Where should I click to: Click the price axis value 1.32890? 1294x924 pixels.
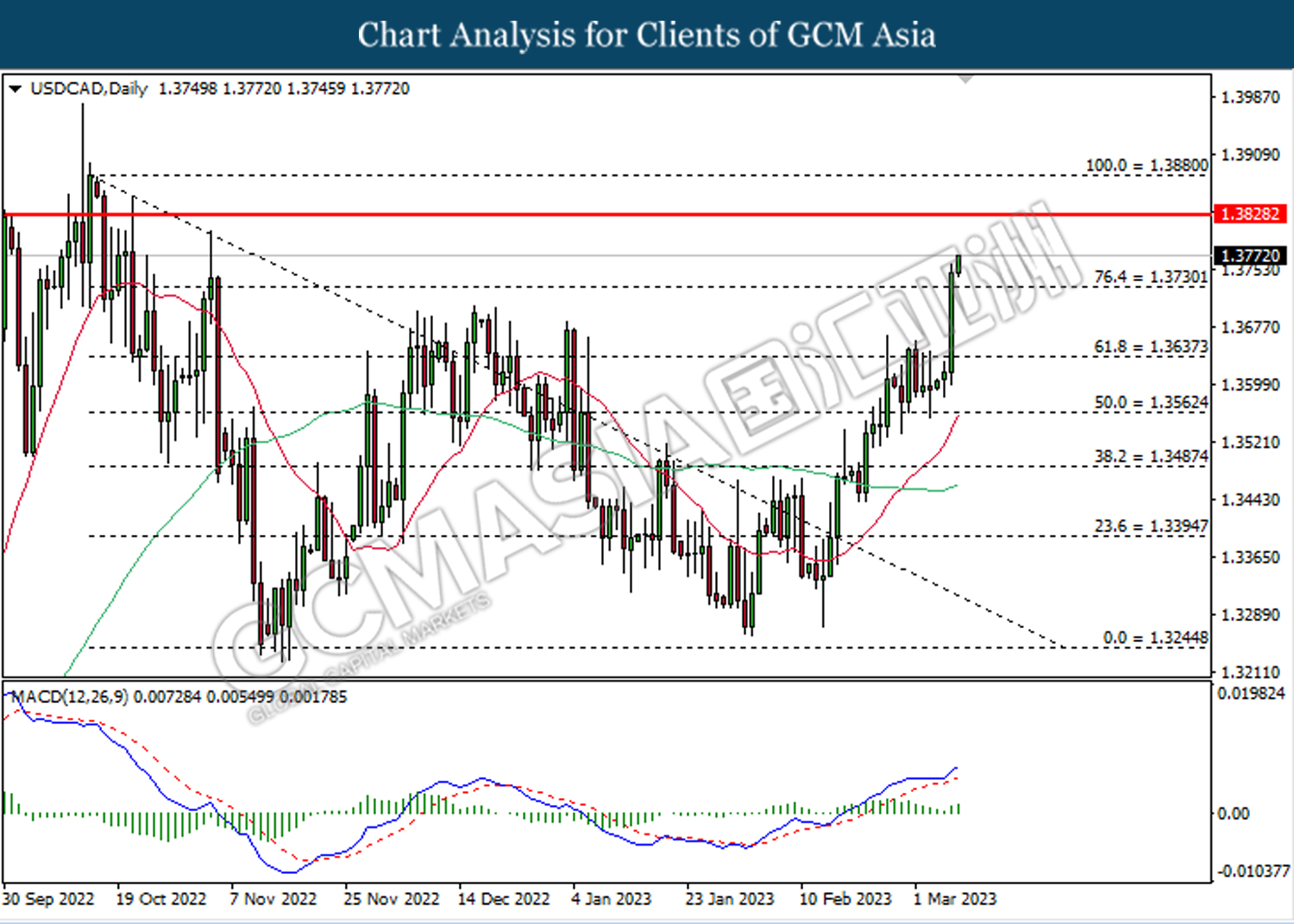tap(1251, 615)
